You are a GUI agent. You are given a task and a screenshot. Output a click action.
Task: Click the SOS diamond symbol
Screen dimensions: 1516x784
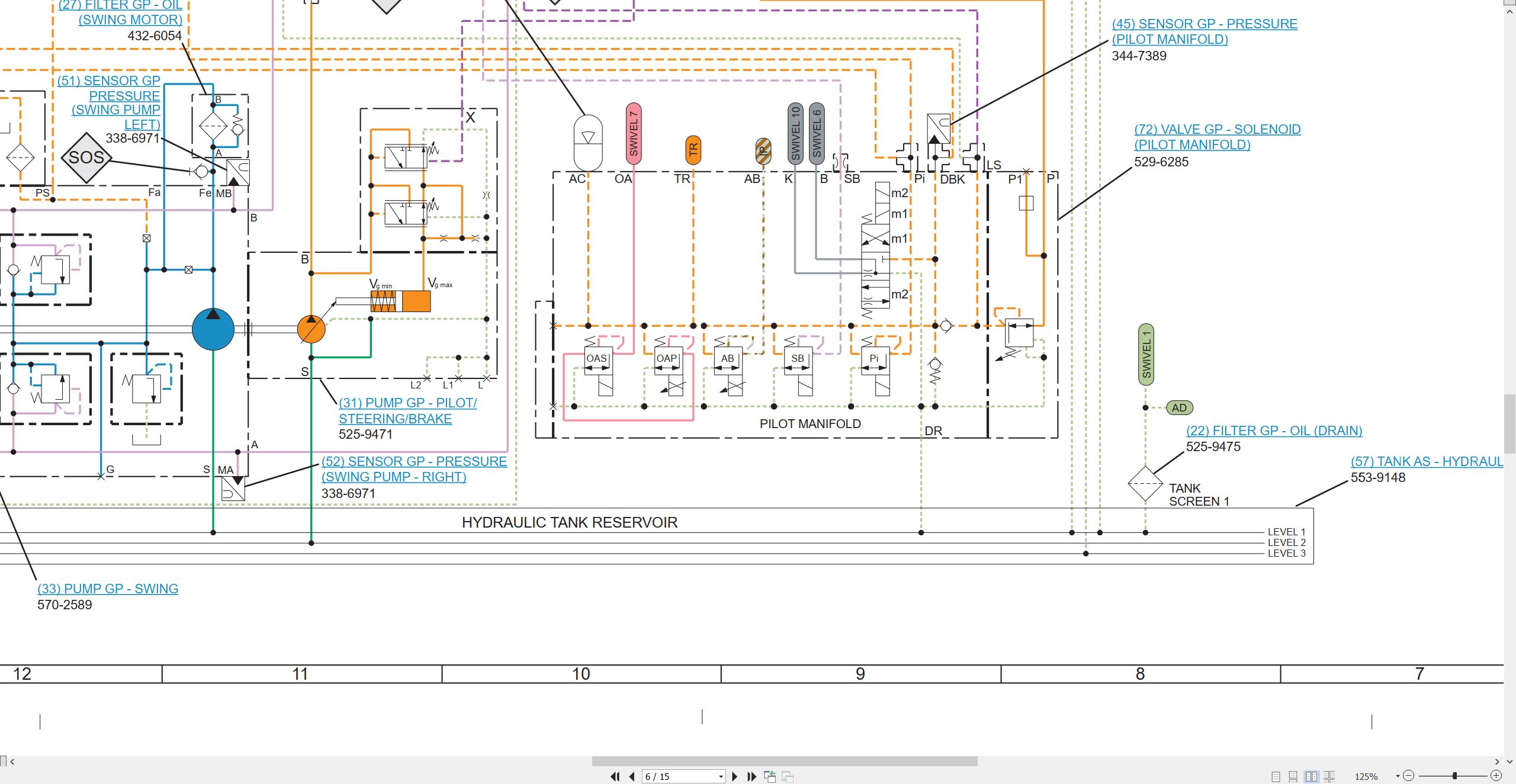point(86,158)
